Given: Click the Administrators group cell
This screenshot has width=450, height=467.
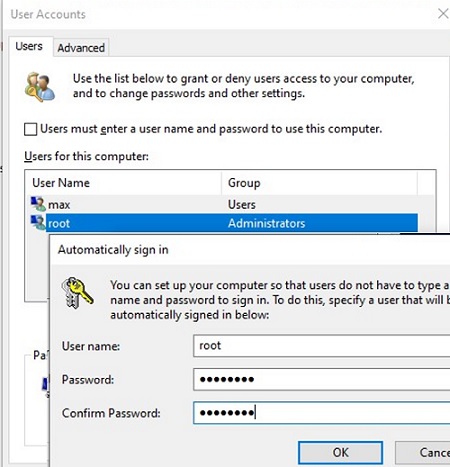Looking at the screenshot, I should coord(266,223).
